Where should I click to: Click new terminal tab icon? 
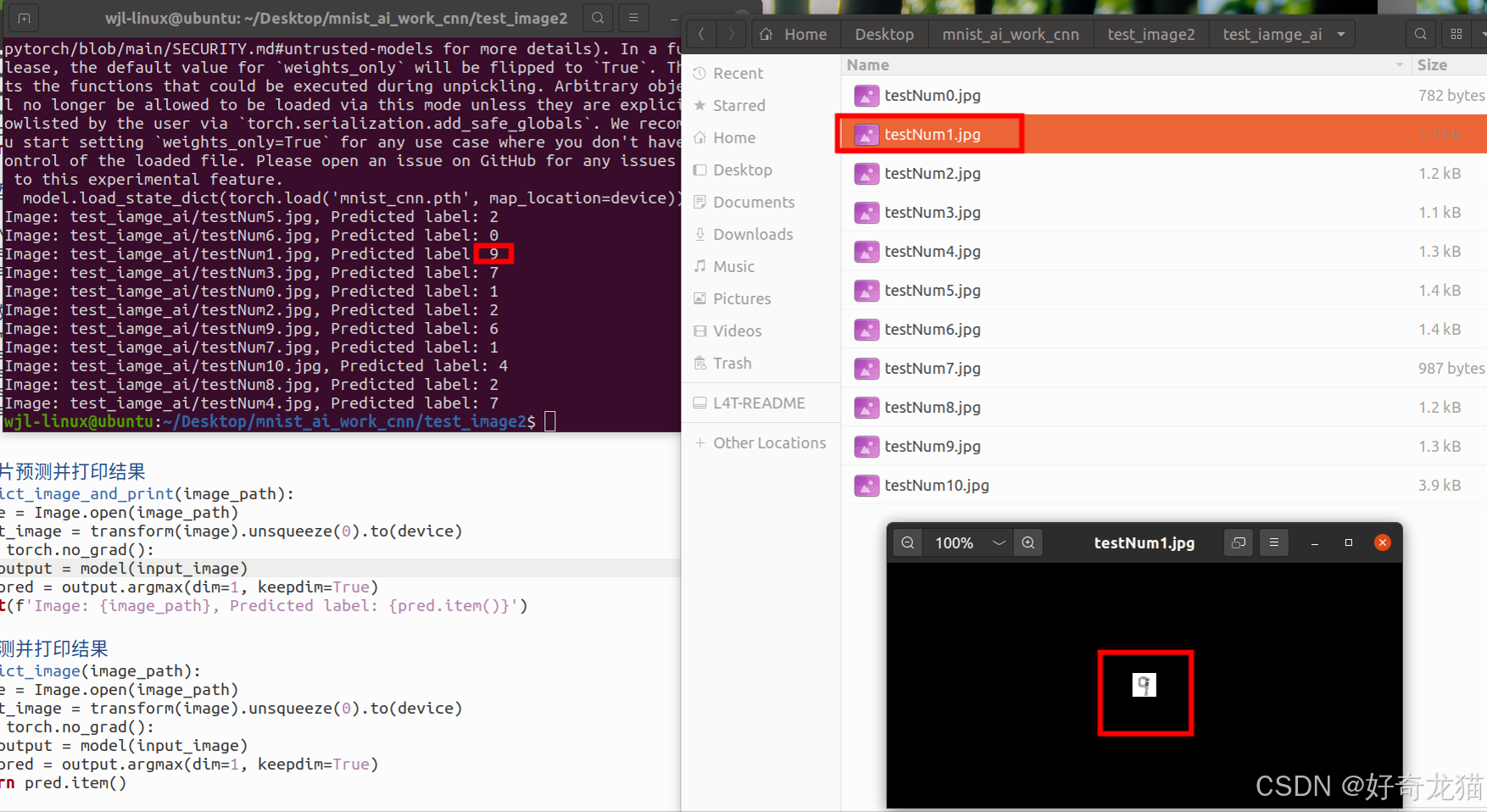pyautogui.click(x=24, y=18)
